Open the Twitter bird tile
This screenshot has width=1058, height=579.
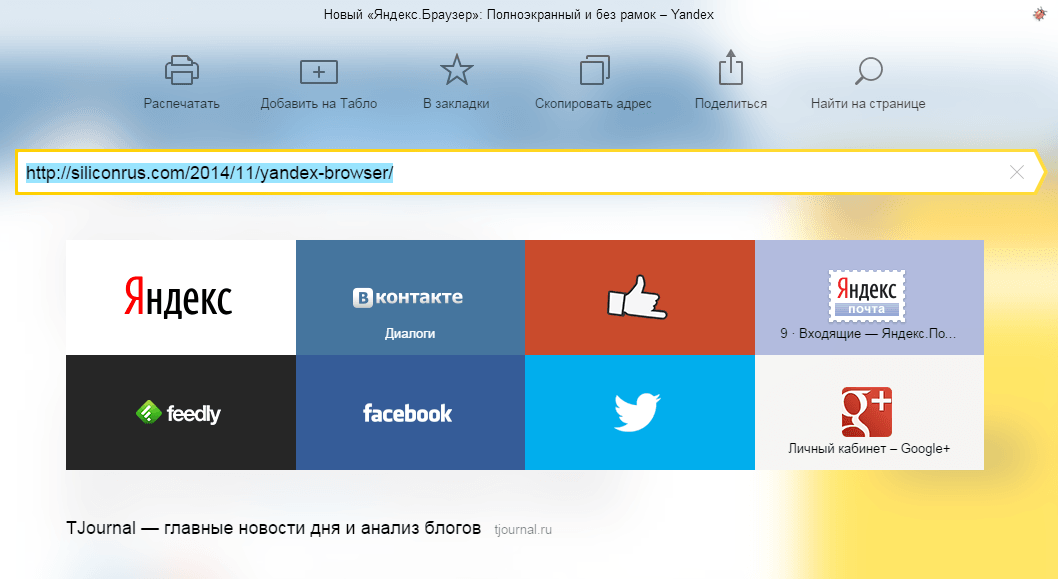point(640,412)
